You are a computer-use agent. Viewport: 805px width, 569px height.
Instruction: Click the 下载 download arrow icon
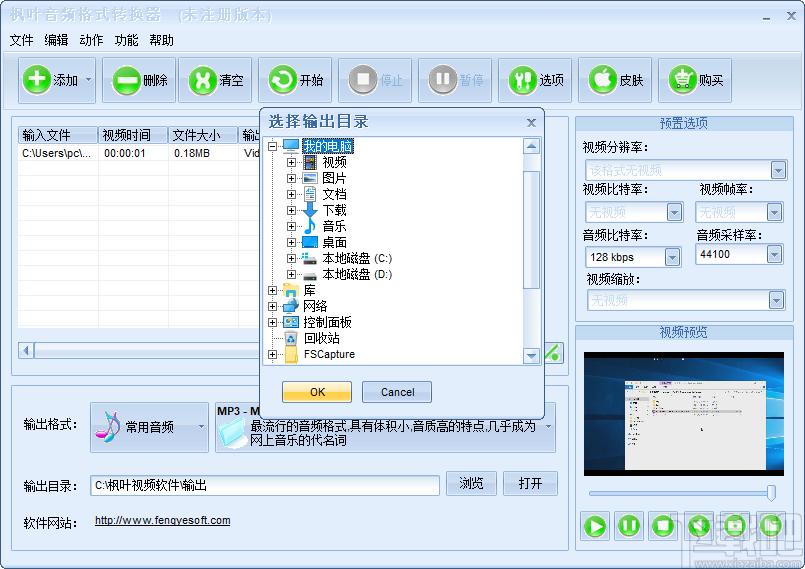point(310,210)
